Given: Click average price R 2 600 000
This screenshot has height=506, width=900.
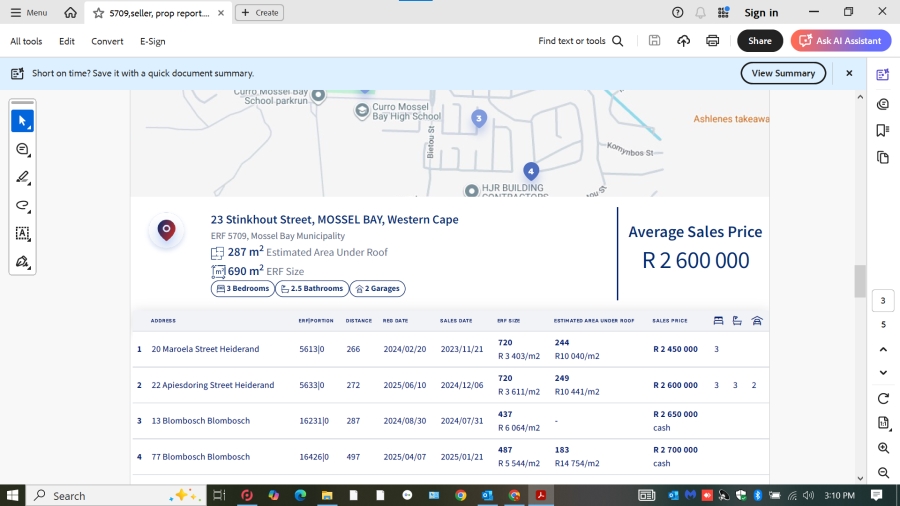Looking at the screenshot, I should point(695,260).
